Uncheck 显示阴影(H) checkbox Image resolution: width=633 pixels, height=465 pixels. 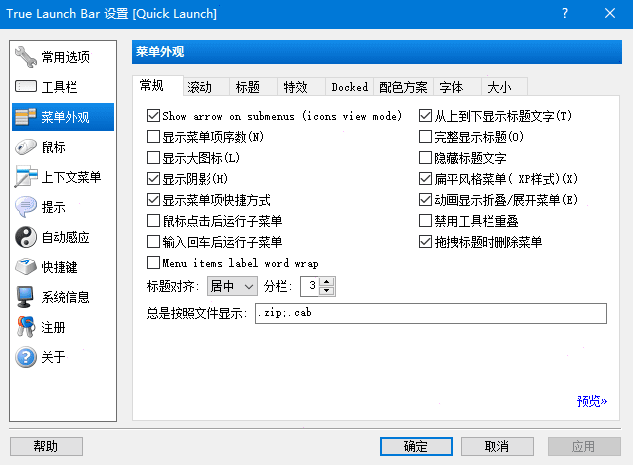click(x=153, y=179)
